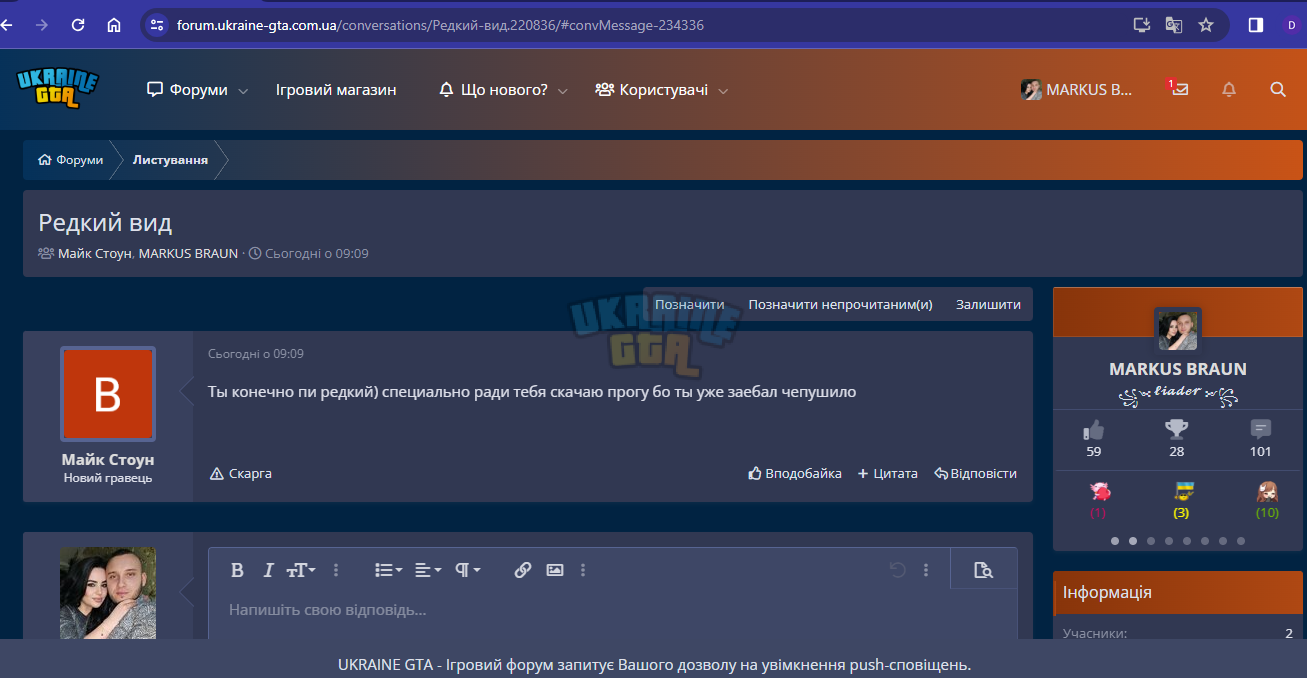Insert link with the chain icon
The height and width of the screenshot is (678, 1307).
coord(522,570)
